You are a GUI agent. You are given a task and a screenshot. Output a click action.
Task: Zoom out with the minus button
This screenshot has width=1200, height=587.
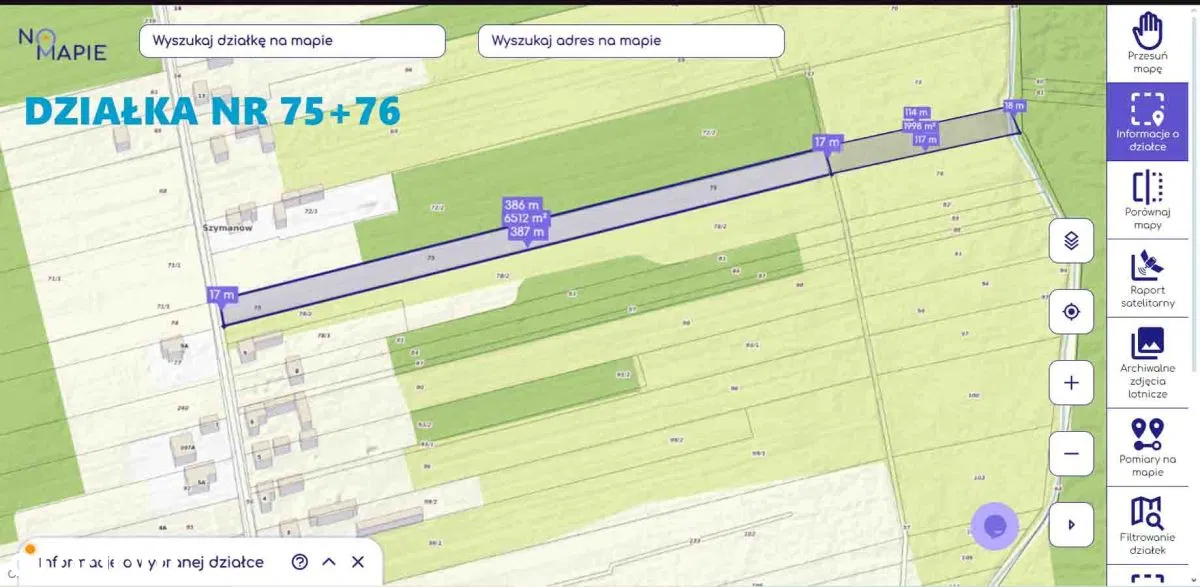click(x=1071, y=454)
